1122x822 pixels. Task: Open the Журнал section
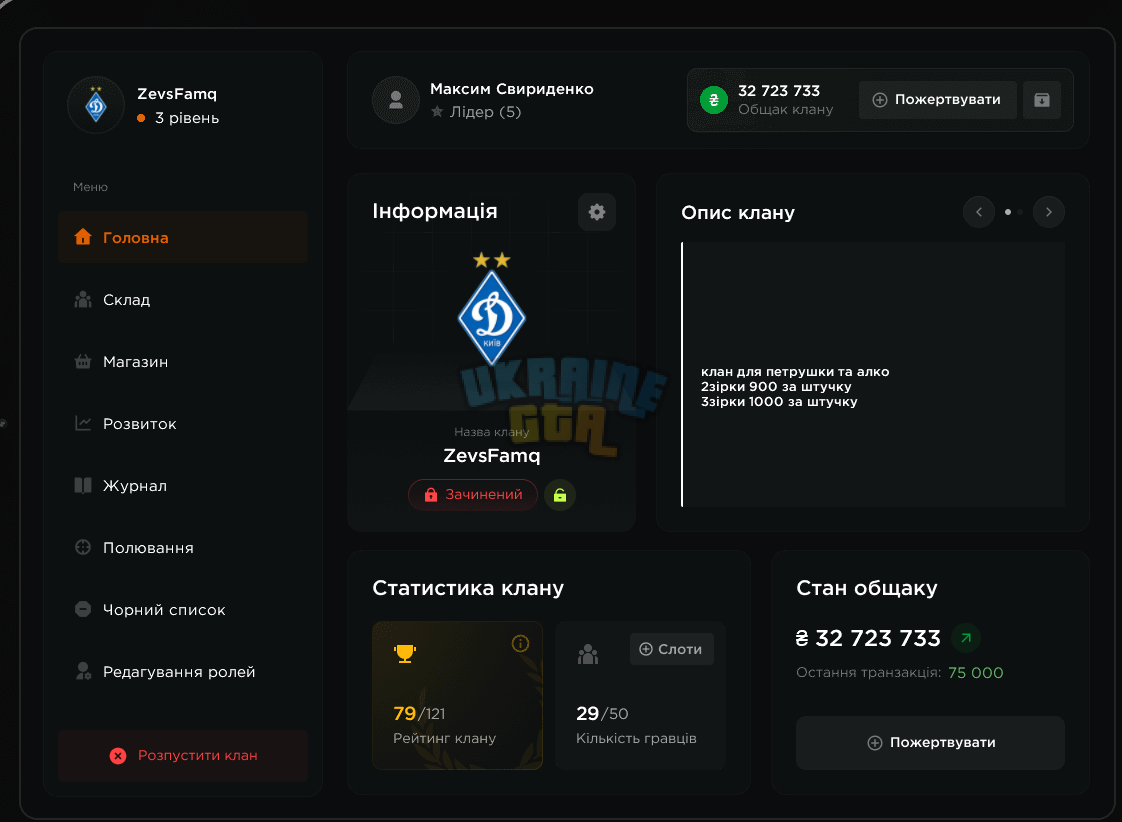[183, 486]
